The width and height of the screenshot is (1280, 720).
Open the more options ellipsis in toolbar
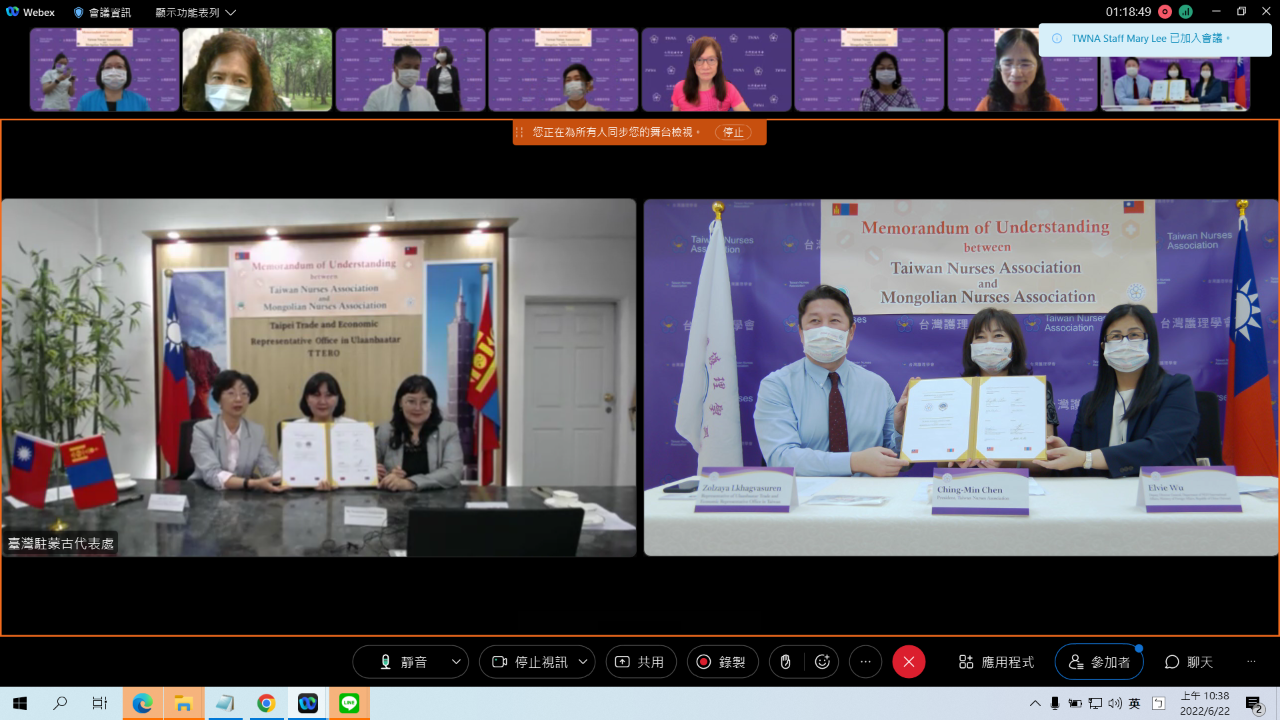[x=866, y=662]
